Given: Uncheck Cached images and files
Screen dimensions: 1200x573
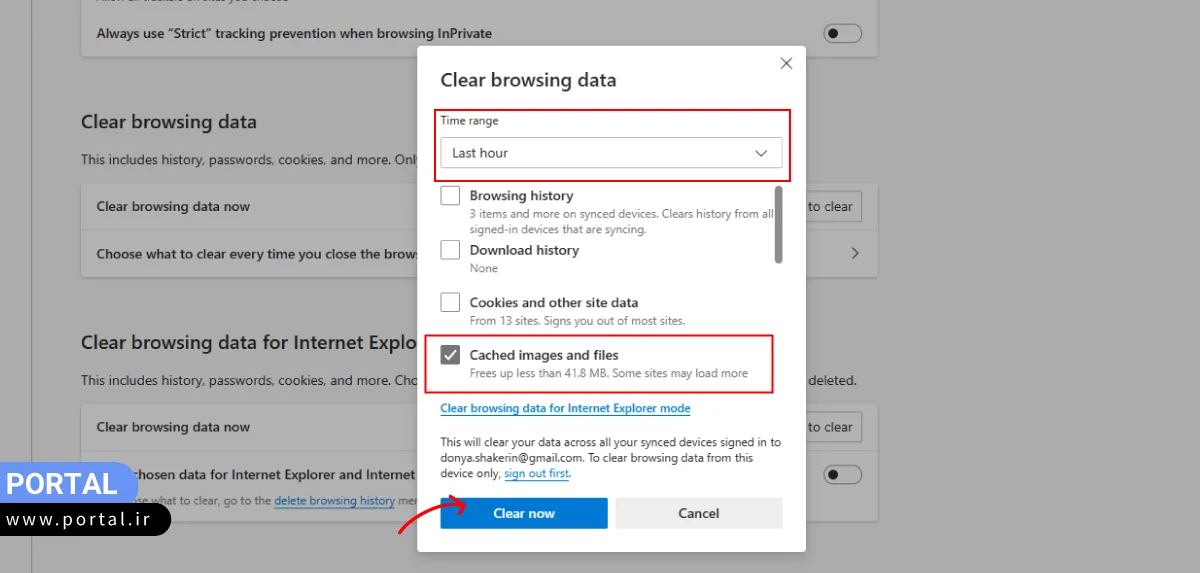Looking at the screenshot, I should point(450,355).
